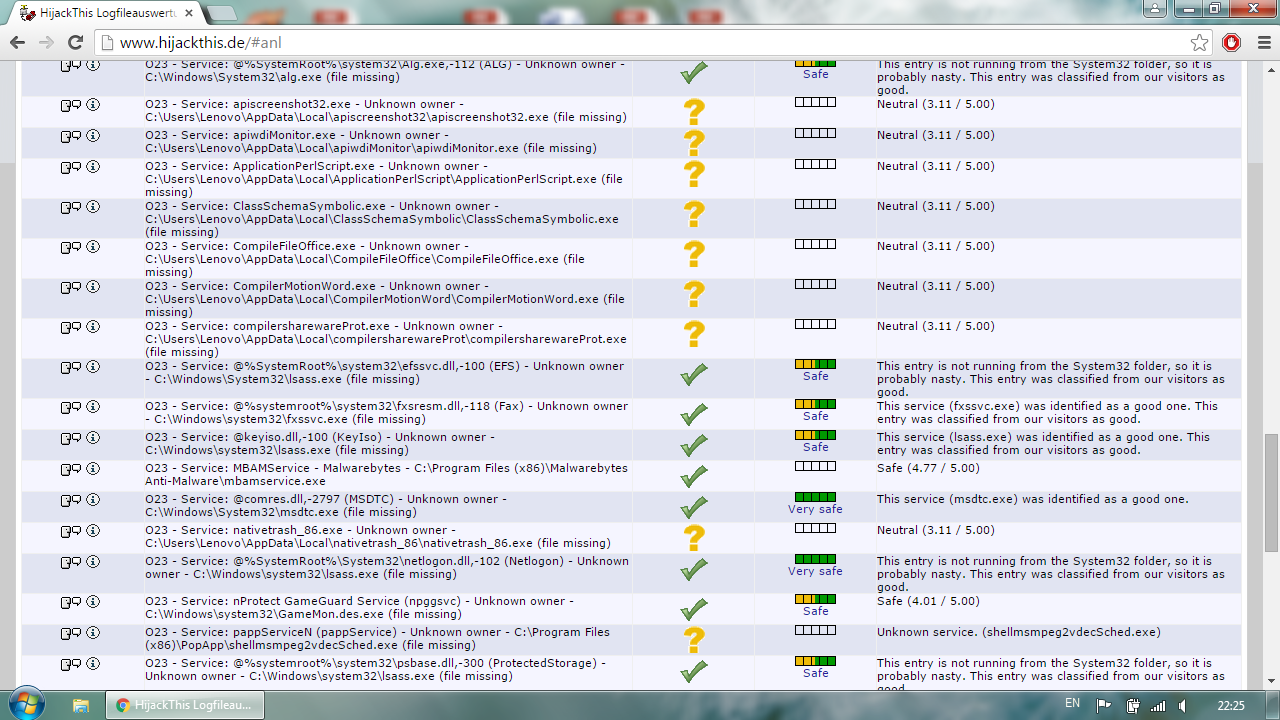Open Action Center flag icon in tray

(1104, 706)
